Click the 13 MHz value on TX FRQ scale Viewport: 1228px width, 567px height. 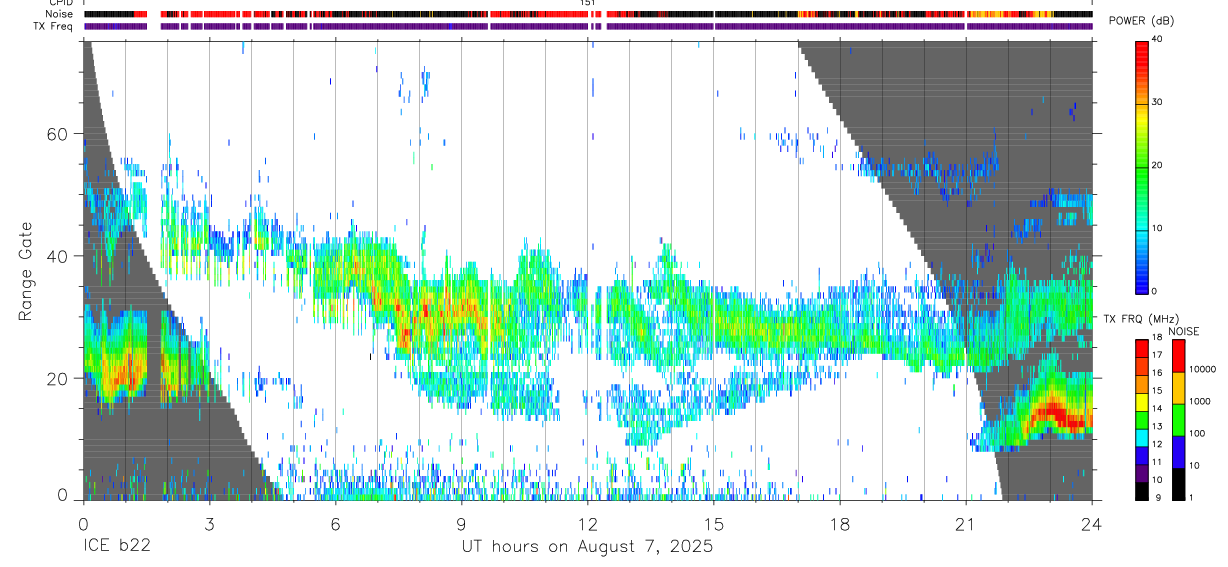[x=1158, y=427]
